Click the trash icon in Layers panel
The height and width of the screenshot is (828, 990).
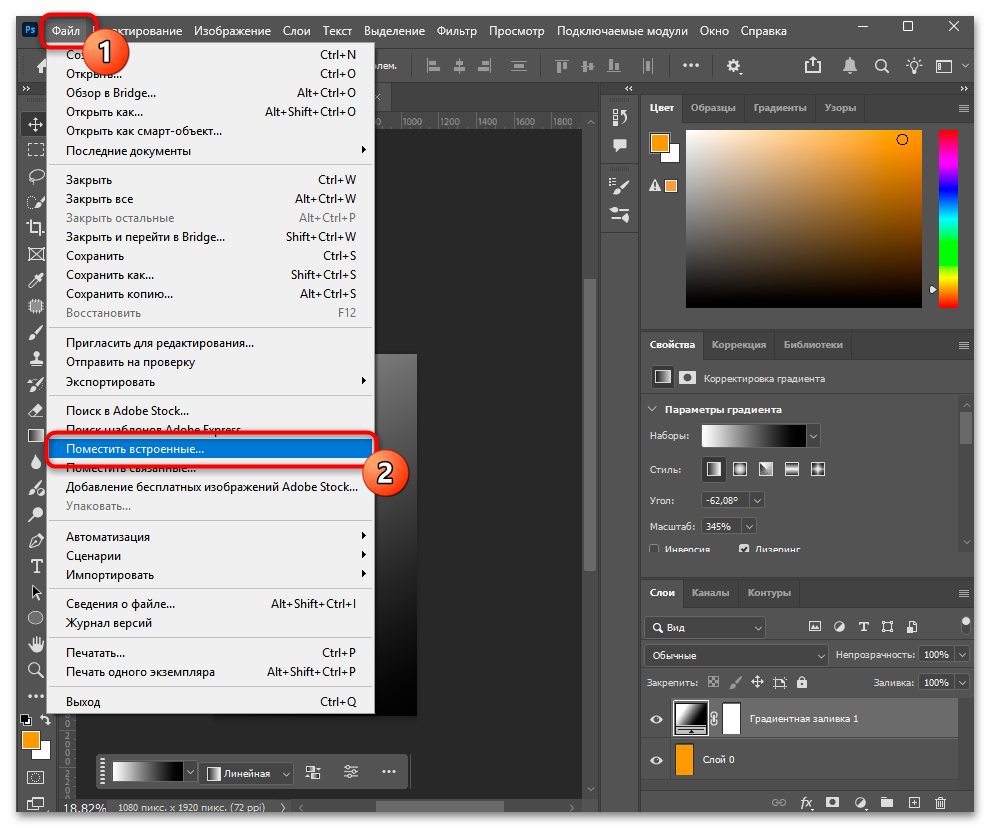940,802
